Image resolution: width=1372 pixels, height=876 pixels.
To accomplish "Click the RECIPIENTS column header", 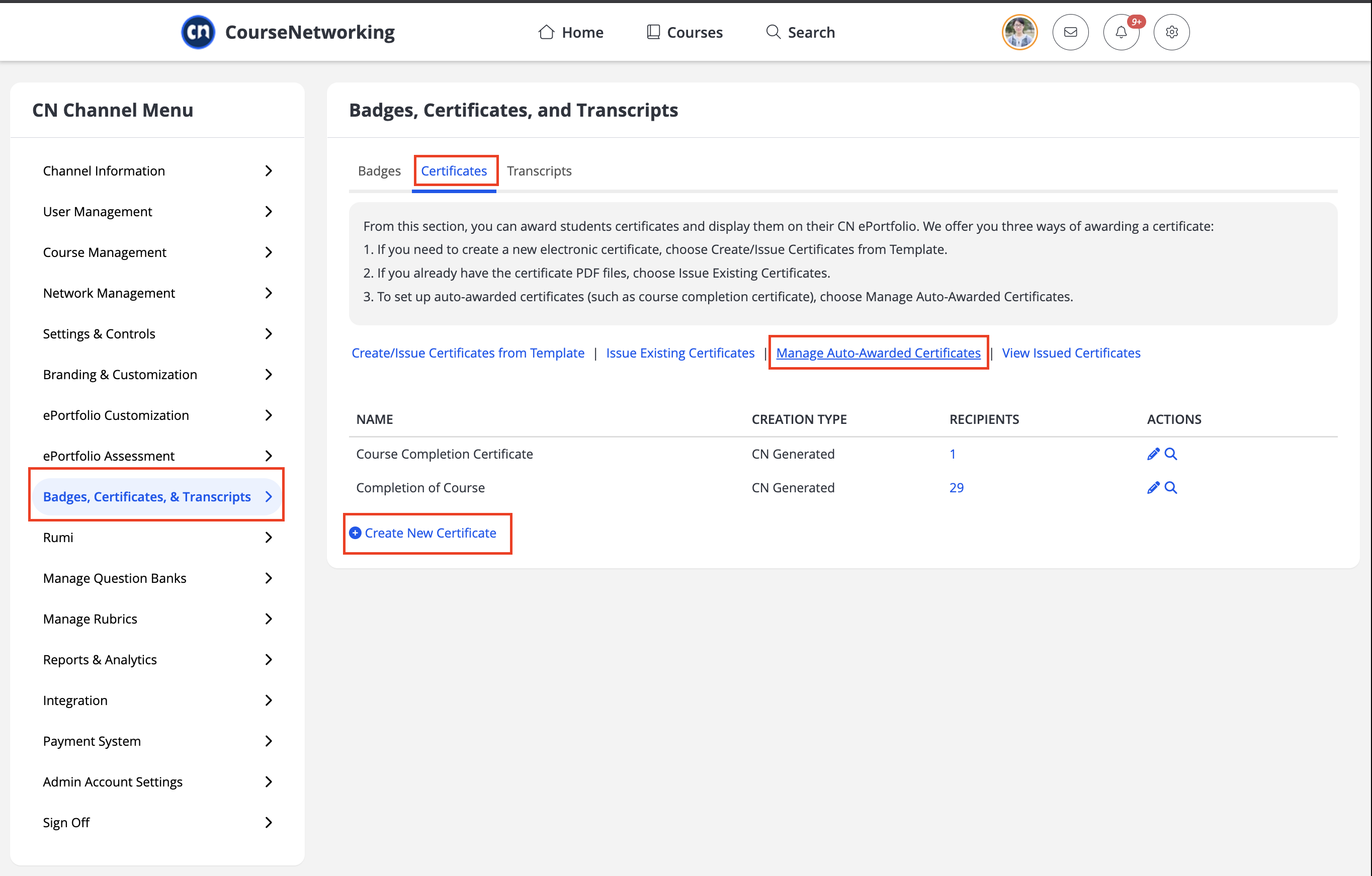I will click(984, 419).
